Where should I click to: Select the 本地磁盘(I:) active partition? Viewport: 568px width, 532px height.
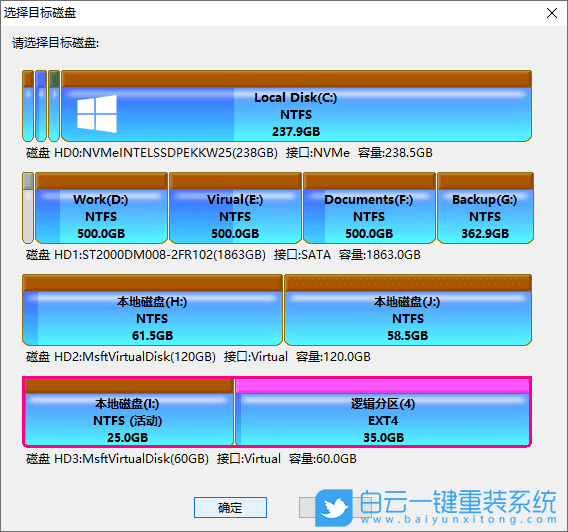coord(129,412)
